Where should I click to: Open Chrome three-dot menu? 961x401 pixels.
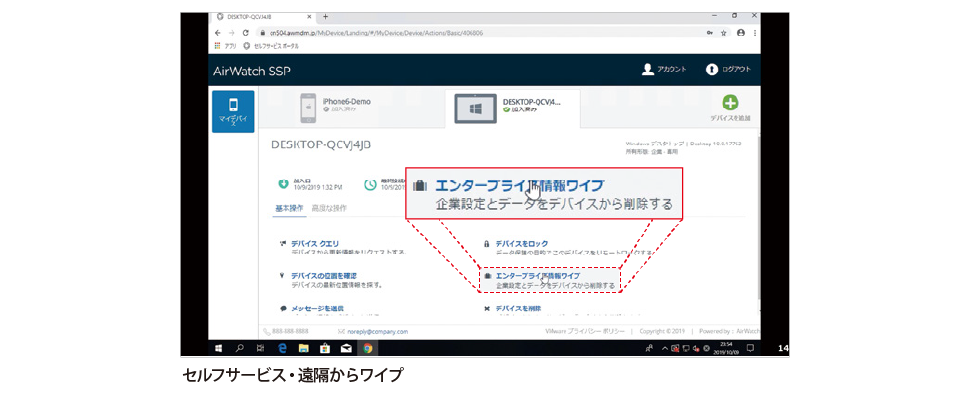(x=754, y=33)
